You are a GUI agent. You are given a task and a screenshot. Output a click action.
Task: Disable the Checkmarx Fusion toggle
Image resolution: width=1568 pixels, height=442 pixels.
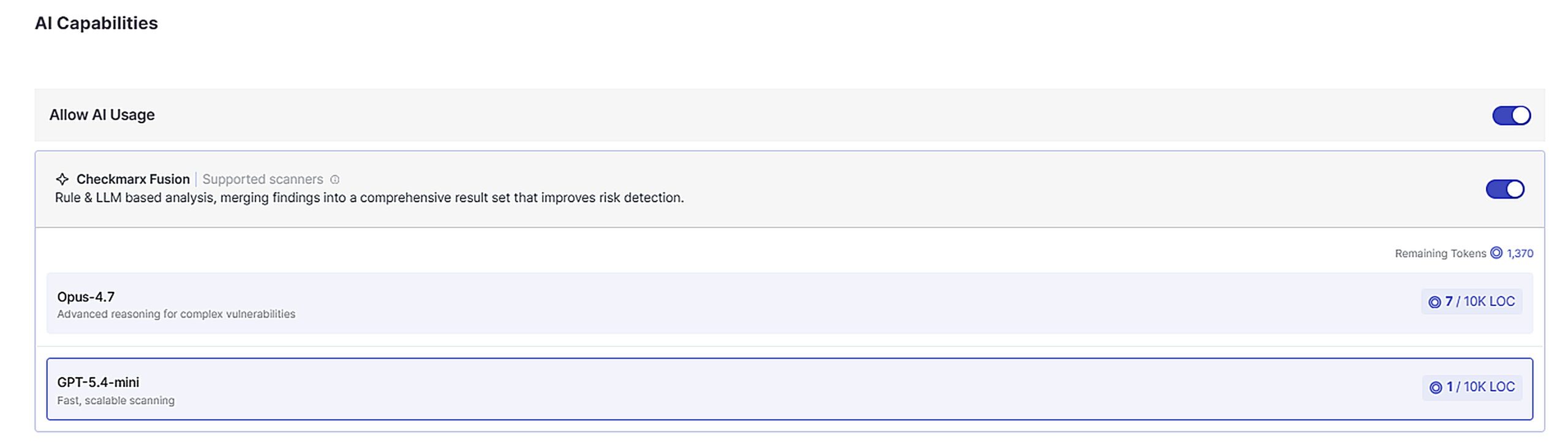[1505, 189]
